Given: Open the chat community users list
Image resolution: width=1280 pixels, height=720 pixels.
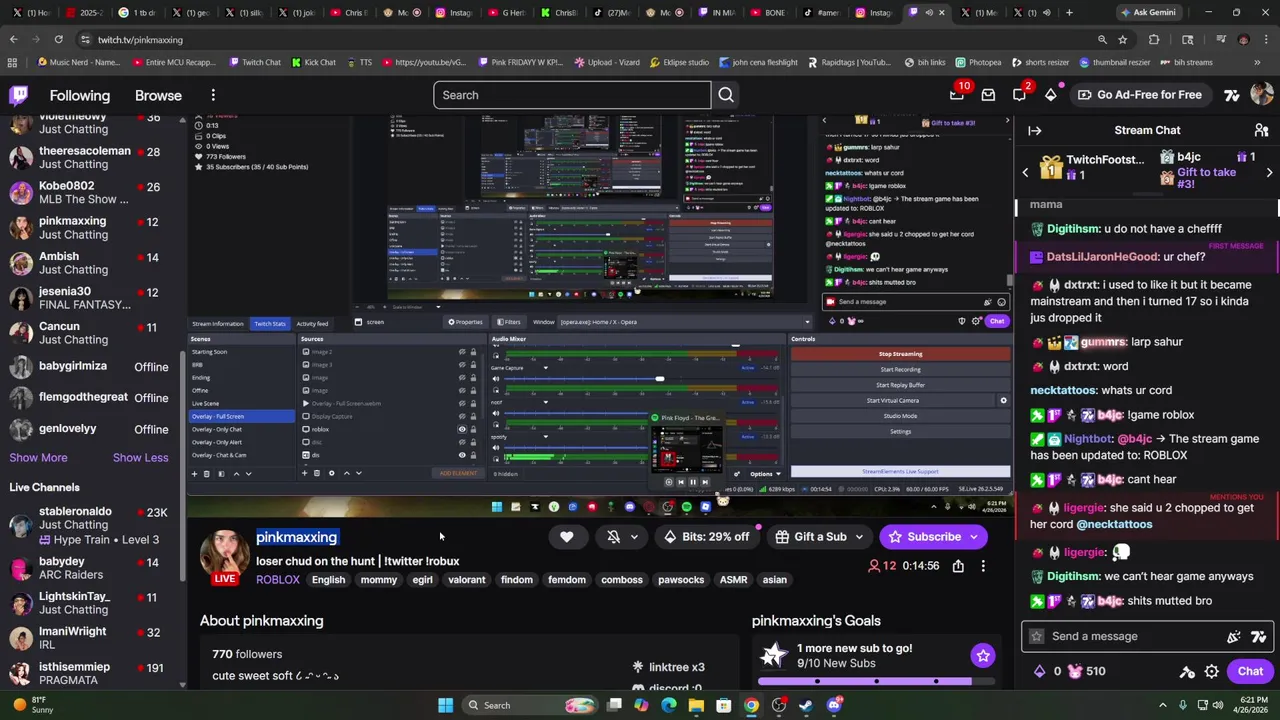Looking at the screenshot, I should point(1261,130).
